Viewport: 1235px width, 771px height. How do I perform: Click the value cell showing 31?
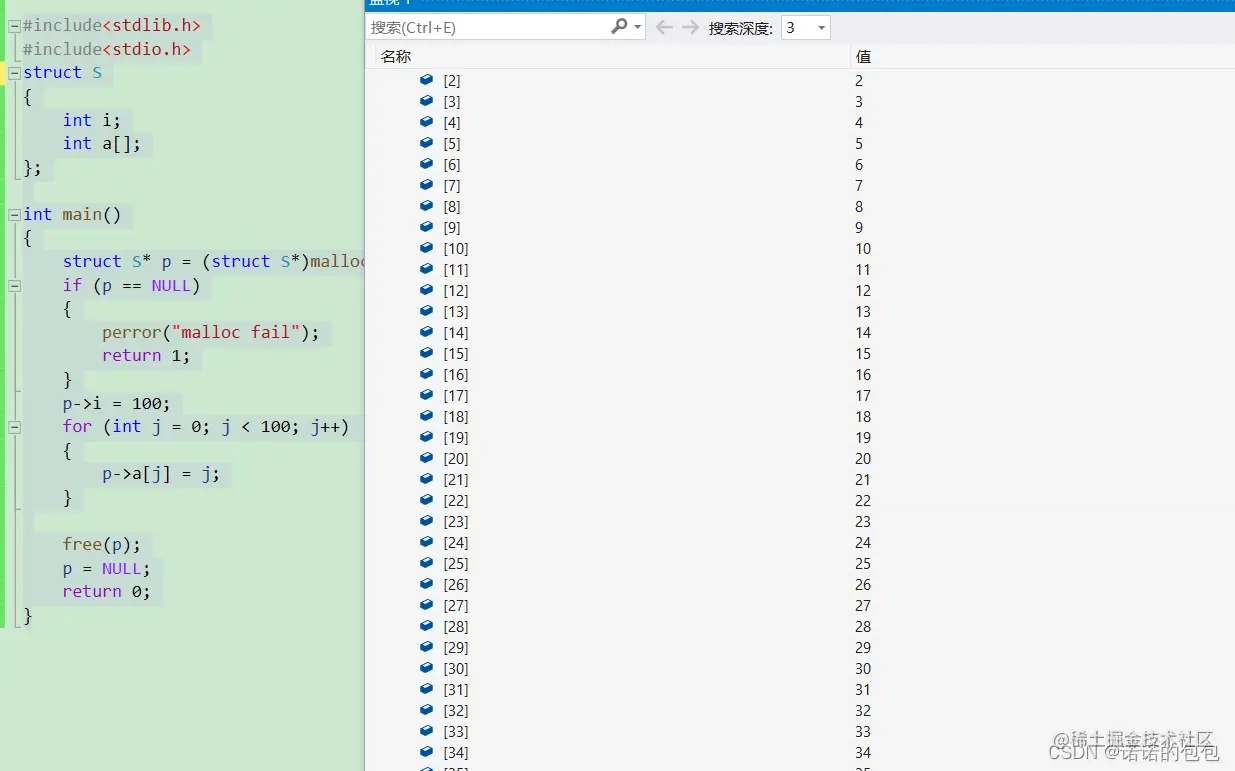click(x=863, y=690)
